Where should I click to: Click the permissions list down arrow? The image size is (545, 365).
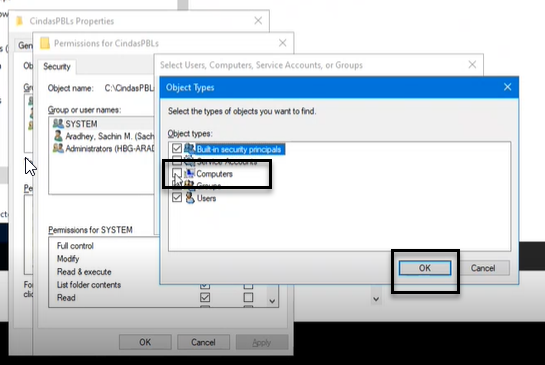(x=272, y=301)
